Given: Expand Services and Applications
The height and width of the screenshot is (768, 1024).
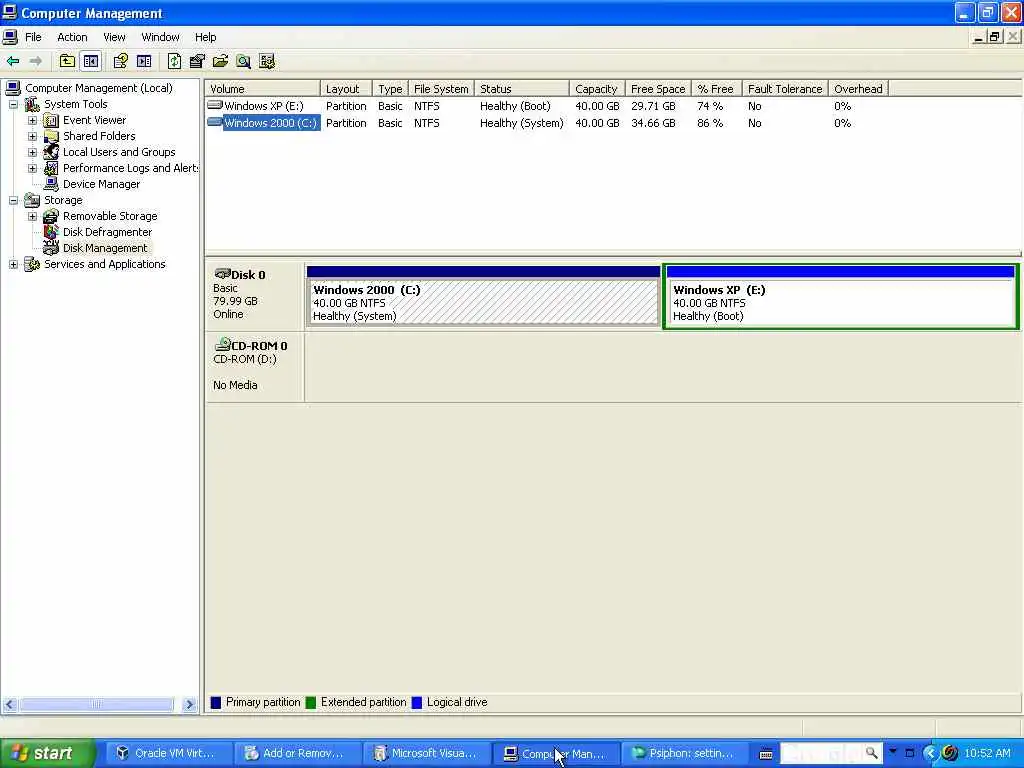Looking at the screenshot, I should point(13,264).
